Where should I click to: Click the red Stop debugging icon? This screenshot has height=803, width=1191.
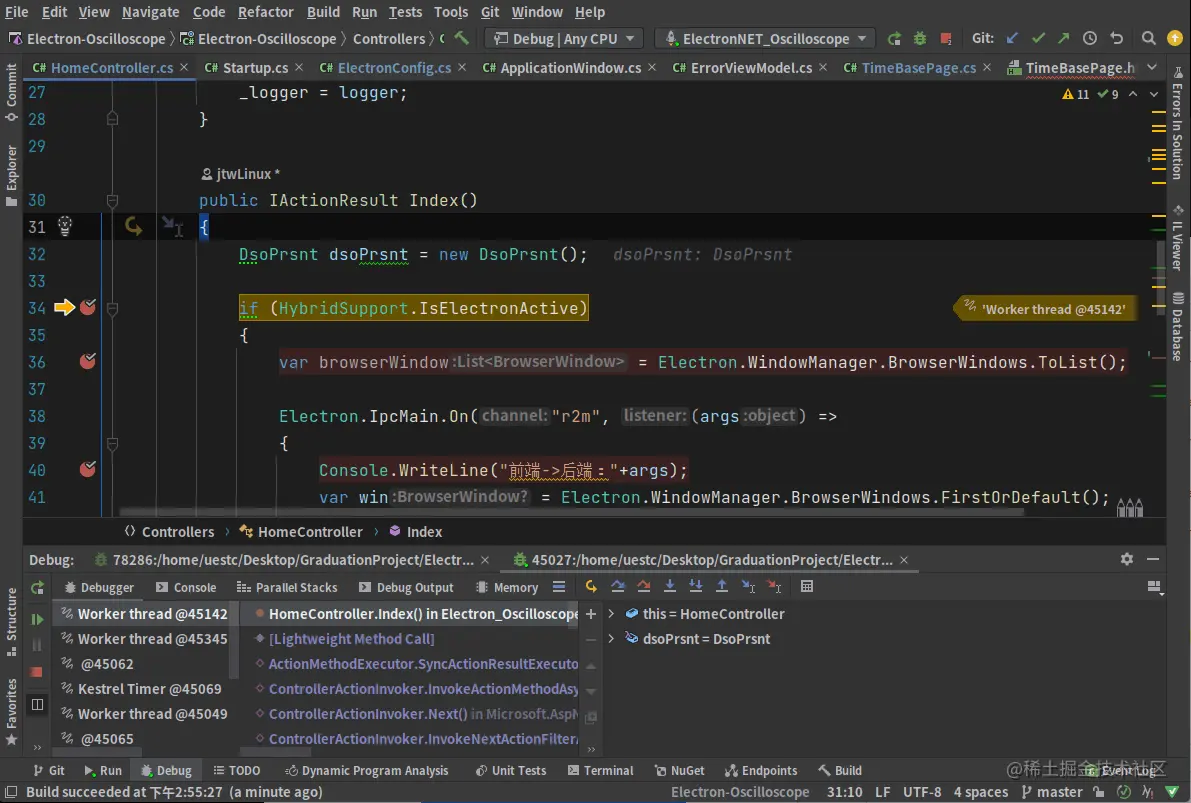pos(36,670)
